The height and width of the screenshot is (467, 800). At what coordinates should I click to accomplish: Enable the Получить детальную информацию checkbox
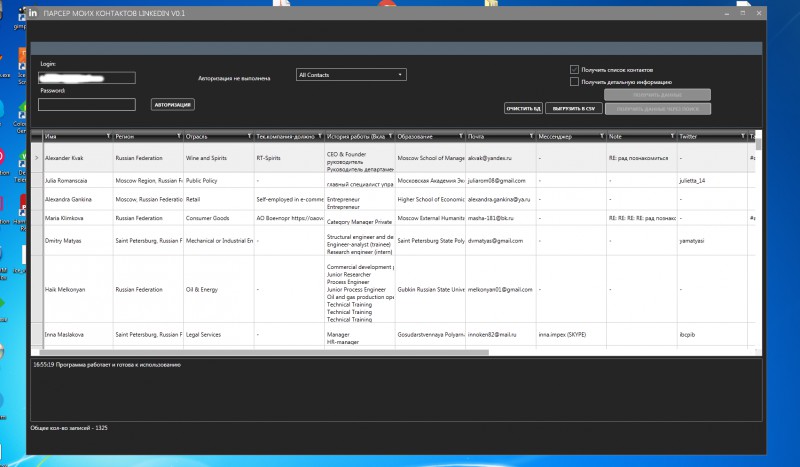(574, 82)
